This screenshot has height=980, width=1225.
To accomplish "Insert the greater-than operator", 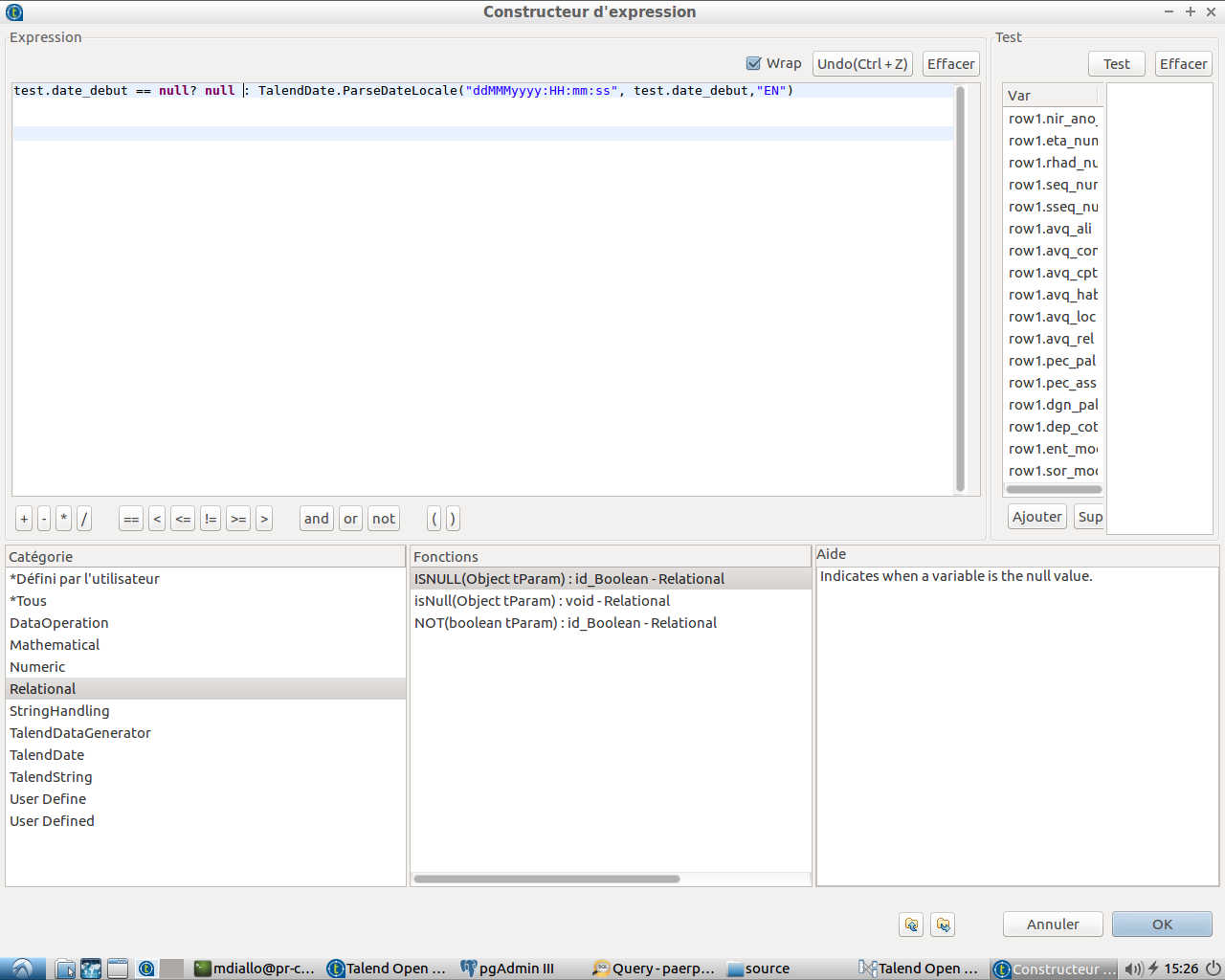I will (x=264, y=519).
